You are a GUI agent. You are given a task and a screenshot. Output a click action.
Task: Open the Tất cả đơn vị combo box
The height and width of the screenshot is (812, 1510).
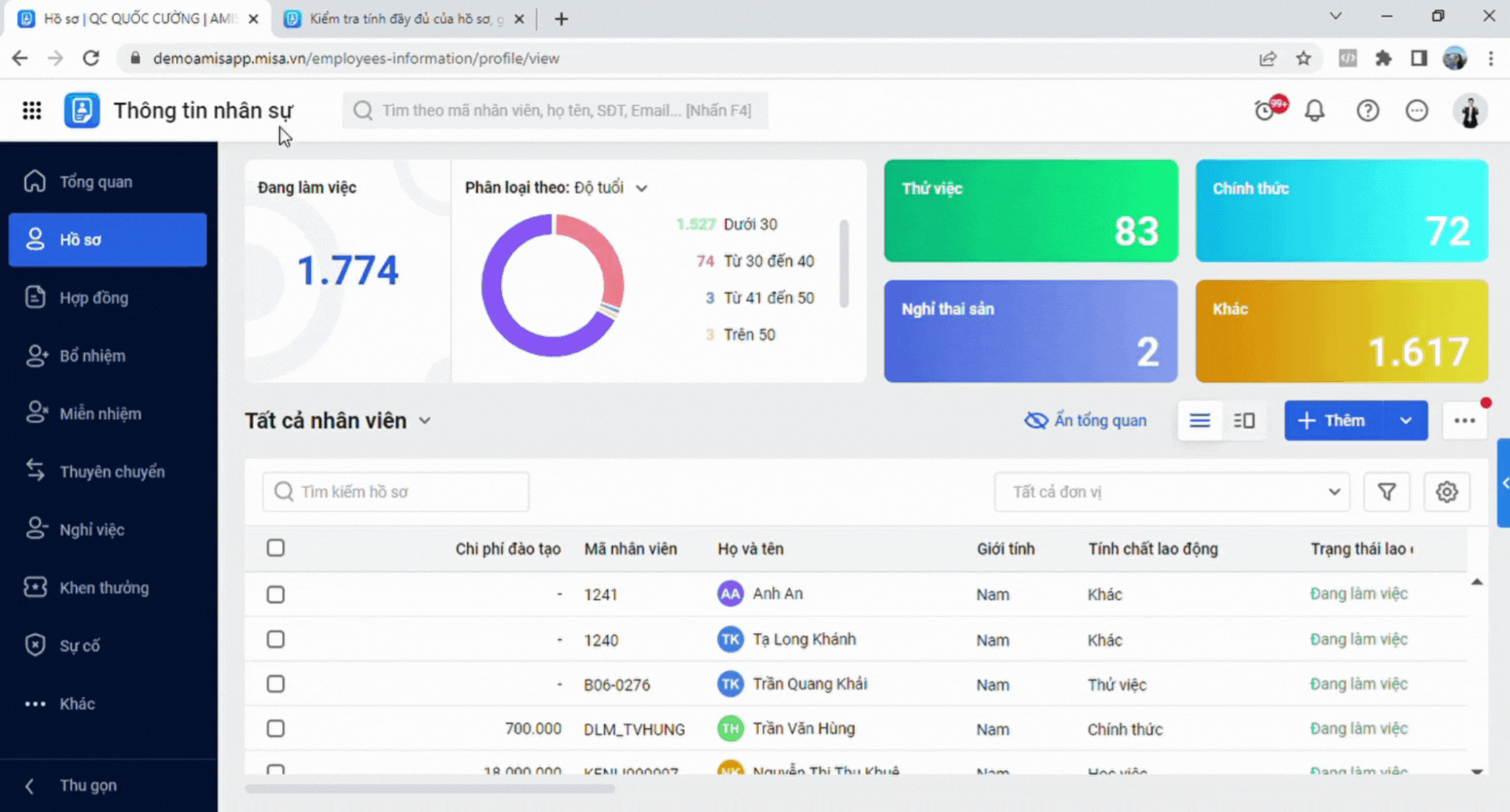coord(1172,492)
